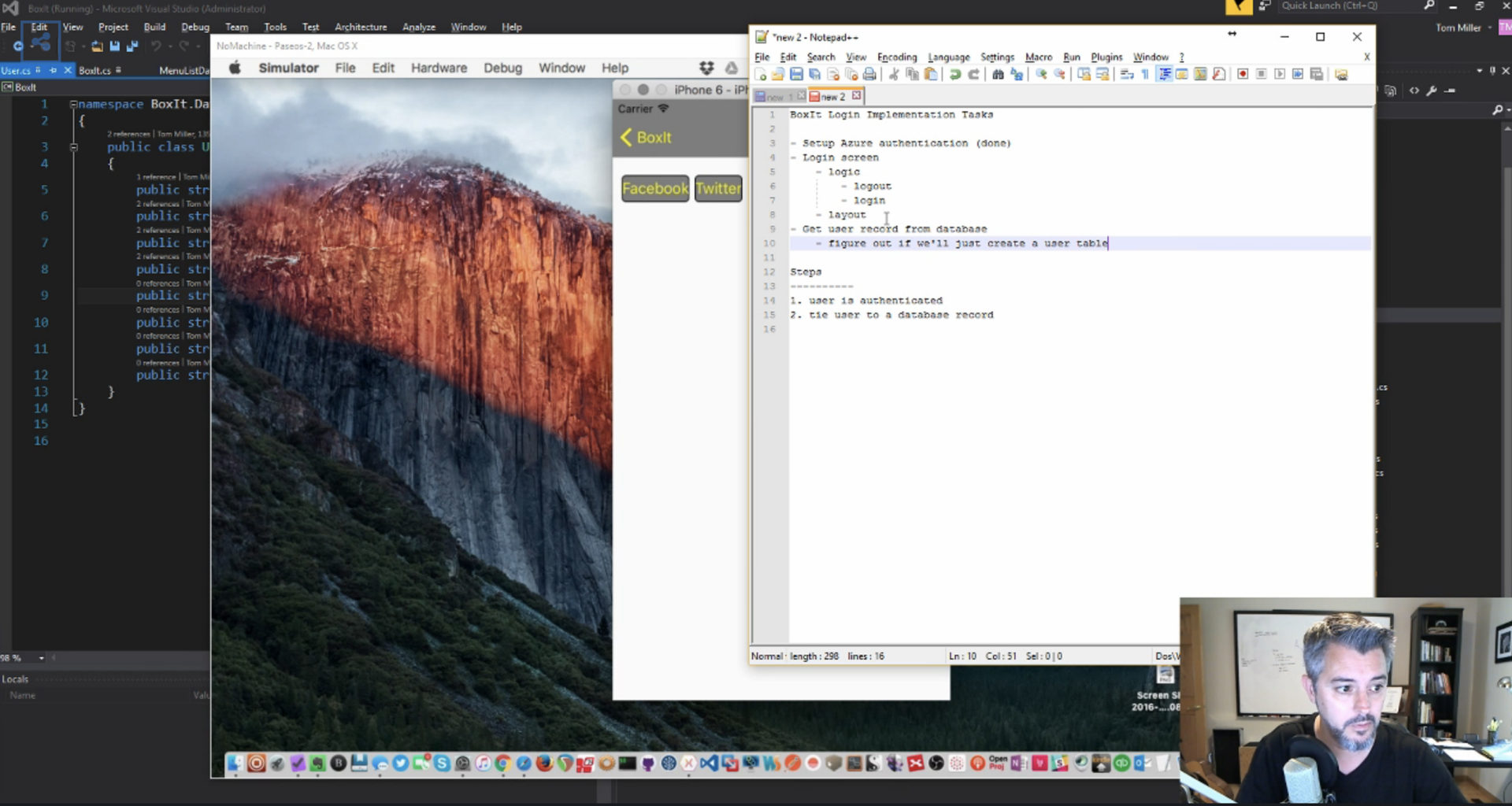Open the Analyze menu in Visual Studio

coord(419,27)
